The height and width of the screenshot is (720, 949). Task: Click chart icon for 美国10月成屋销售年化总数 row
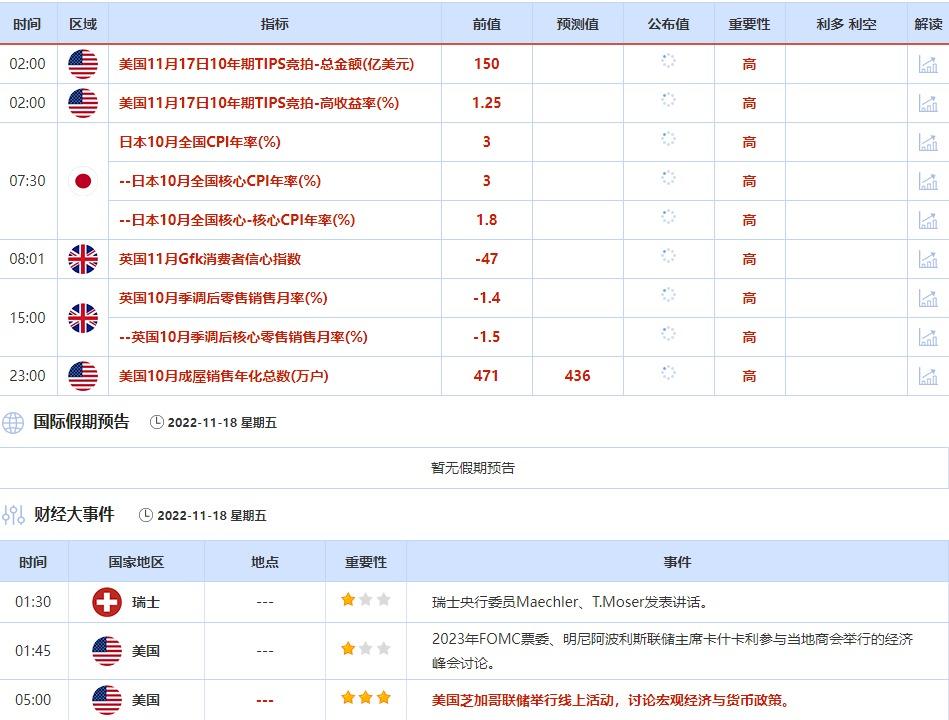tap(927, 376)
